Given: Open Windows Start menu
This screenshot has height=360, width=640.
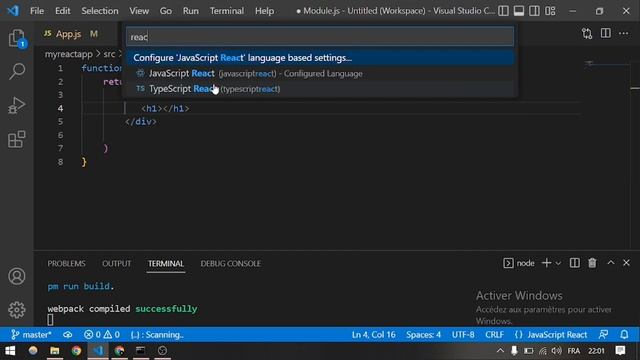Looking at the screenshot, I should [10, 351].
